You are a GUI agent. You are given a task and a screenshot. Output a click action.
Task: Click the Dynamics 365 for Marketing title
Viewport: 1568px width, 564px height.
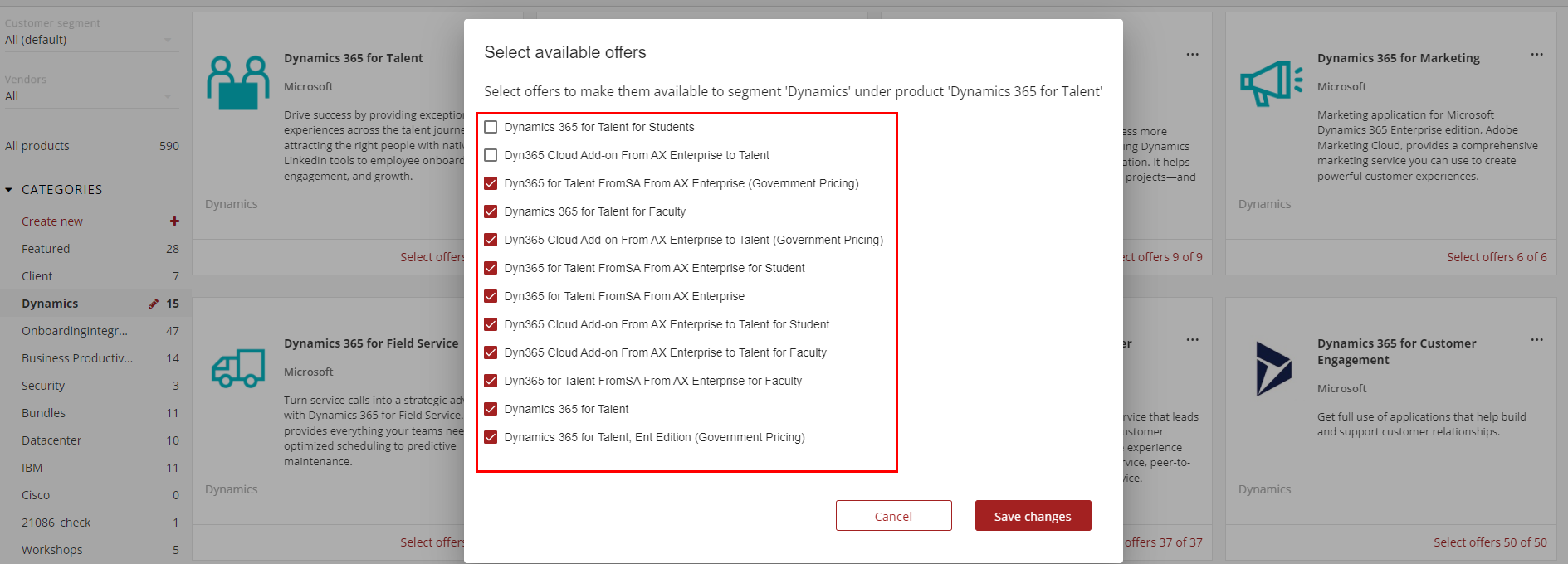click(1399, 58)
